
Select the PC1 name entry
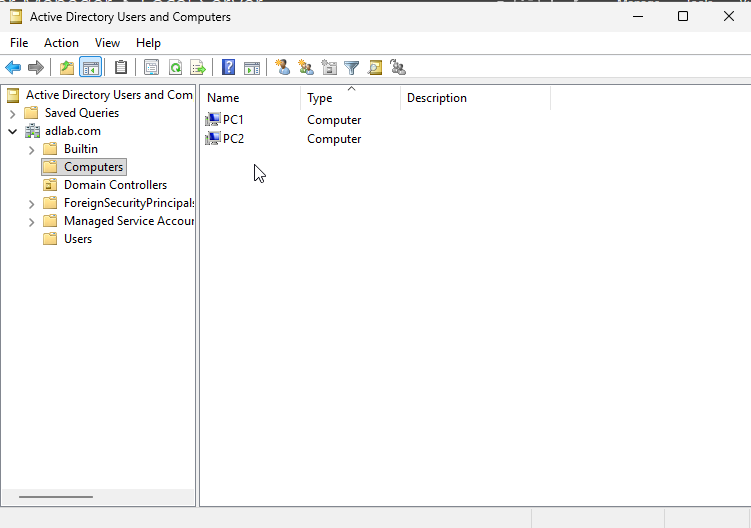[x=233, y=119]
